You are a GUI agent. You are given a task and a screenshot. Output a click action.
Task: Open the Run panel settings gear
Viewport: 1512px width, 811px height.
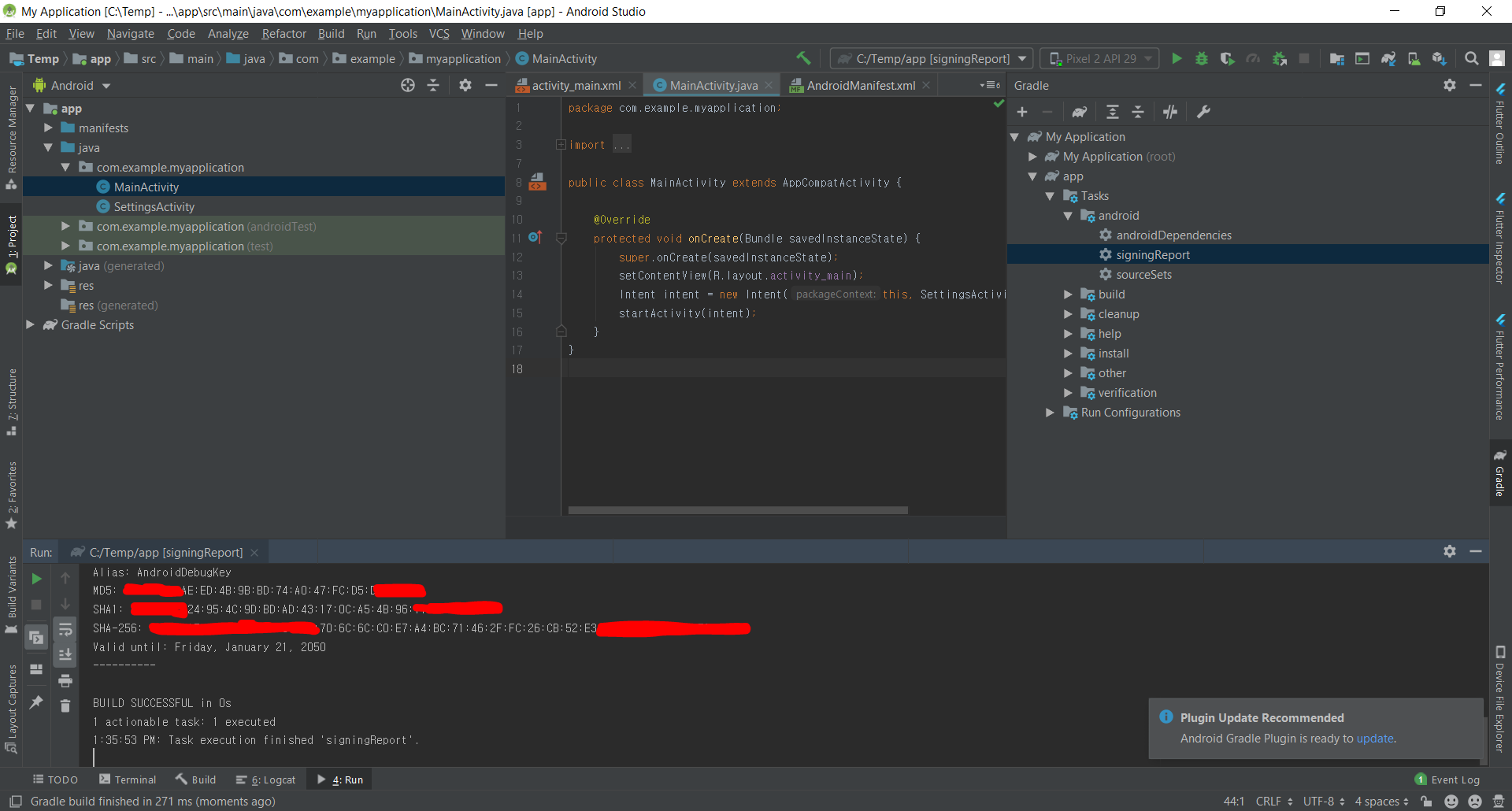tap(1450, 551)
